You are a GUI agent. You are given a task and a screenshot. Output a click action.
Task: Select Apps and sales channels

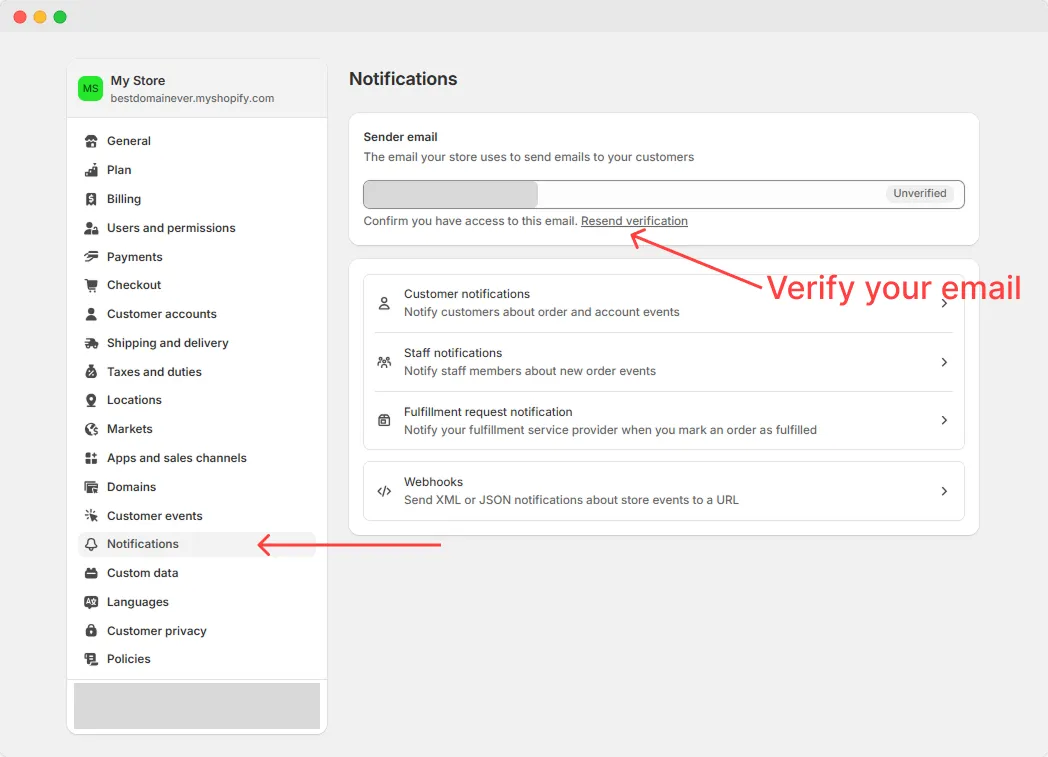point(176,458)
